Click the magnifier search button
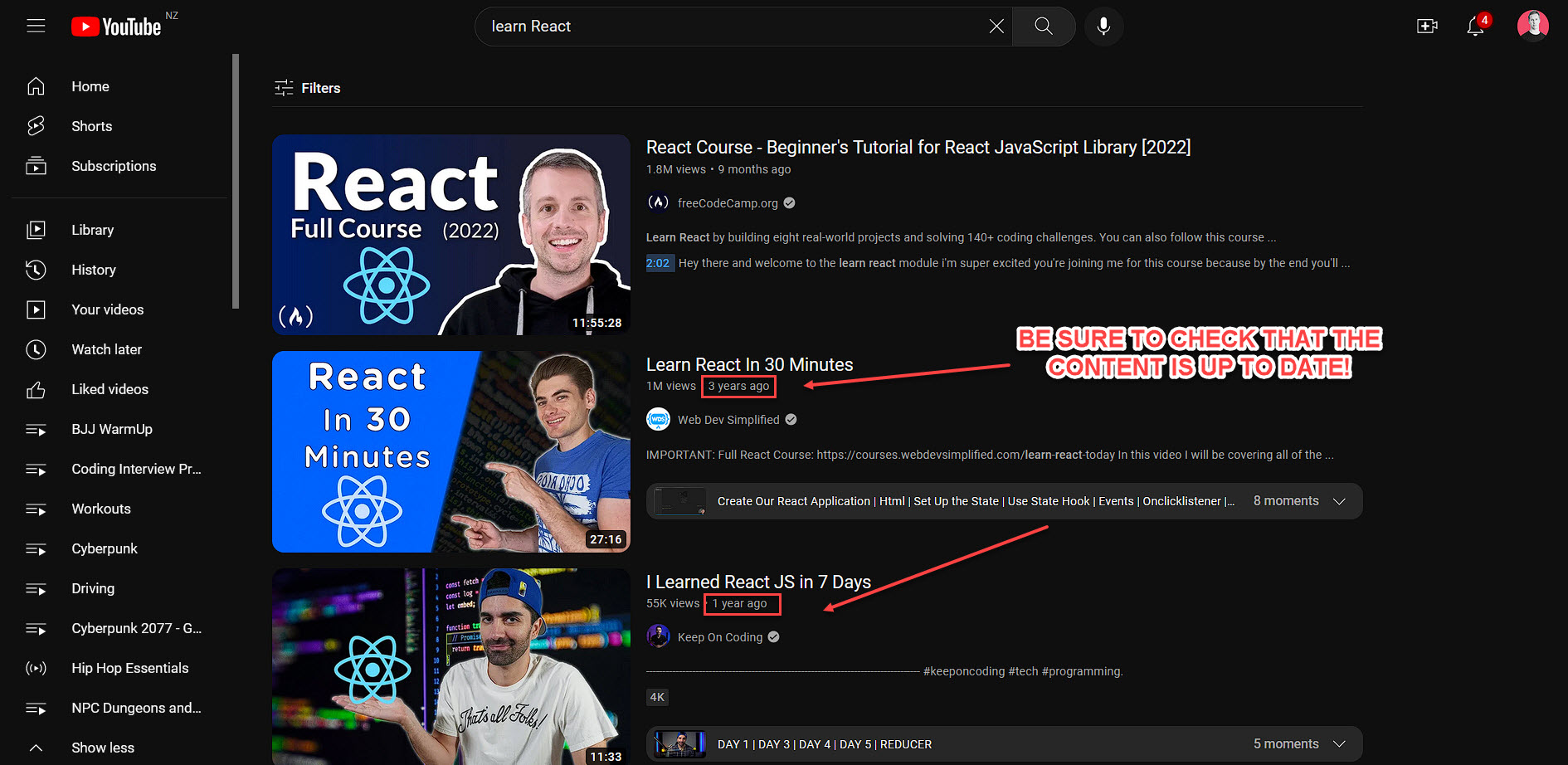 (x=1044, y=27)
